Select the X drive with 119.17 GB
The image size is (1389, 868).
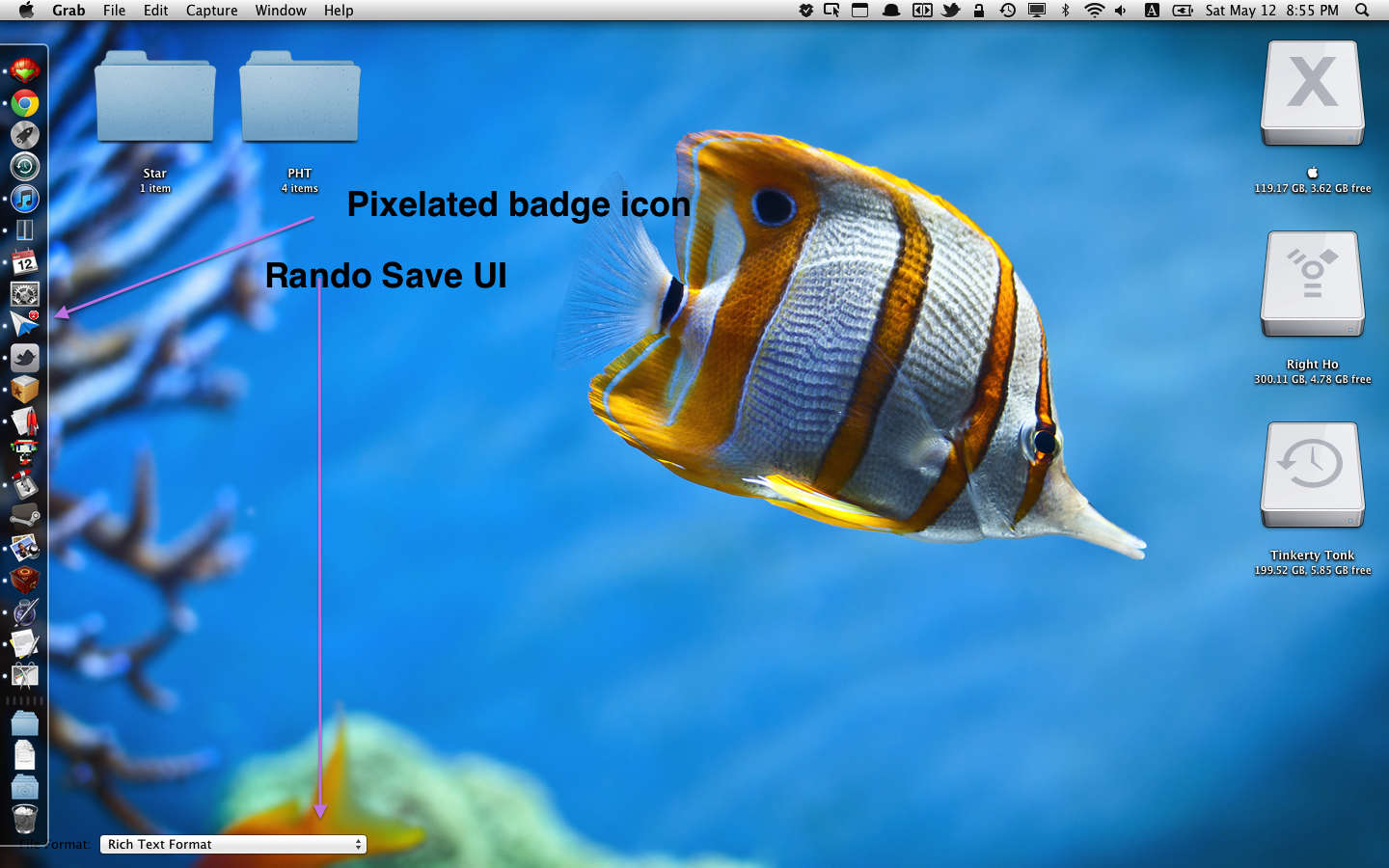pyautogui.click(x=1313, y=94)
